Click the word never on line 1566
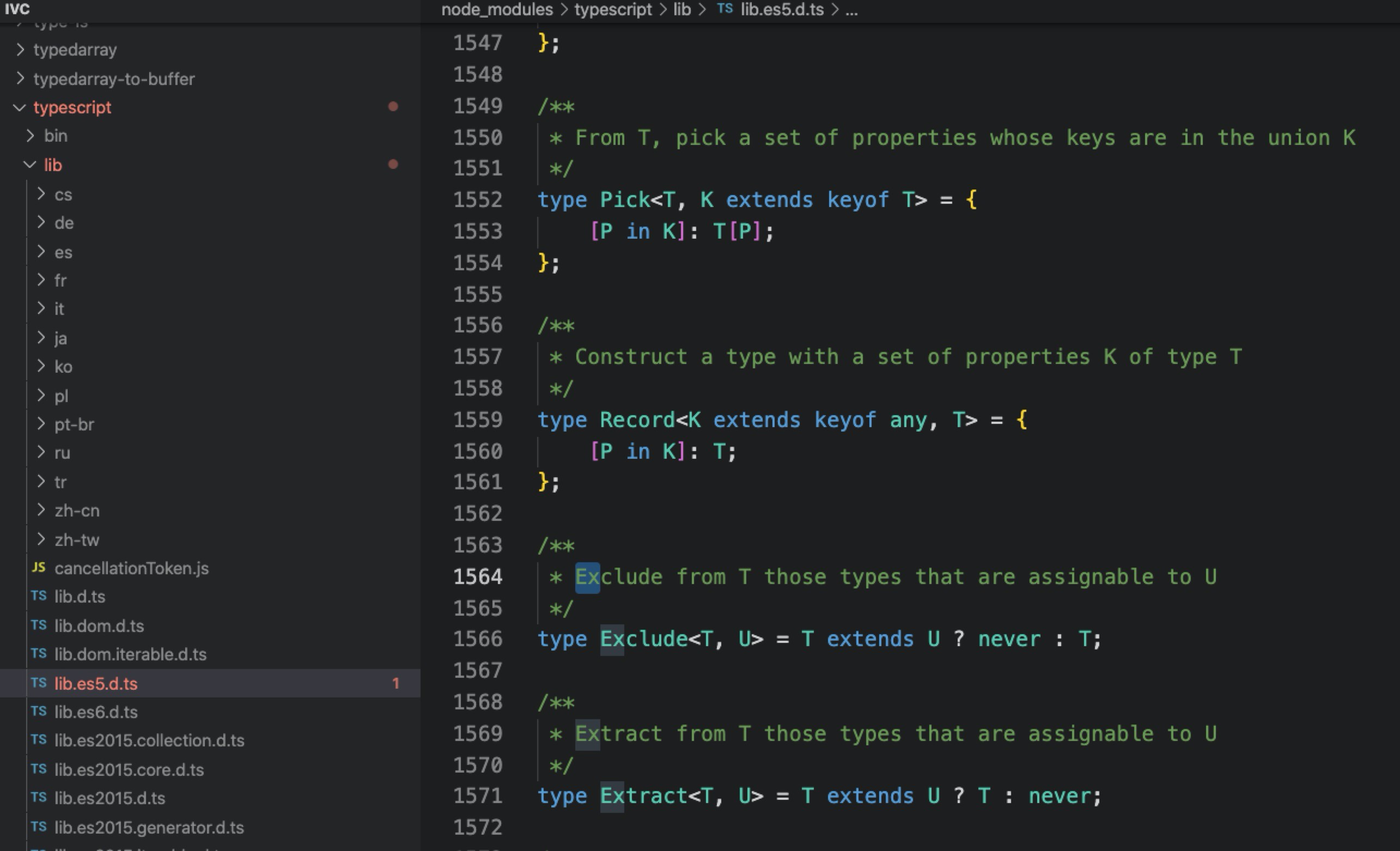The height and width of the screenshot is (851, 1400). [1009, 639]
